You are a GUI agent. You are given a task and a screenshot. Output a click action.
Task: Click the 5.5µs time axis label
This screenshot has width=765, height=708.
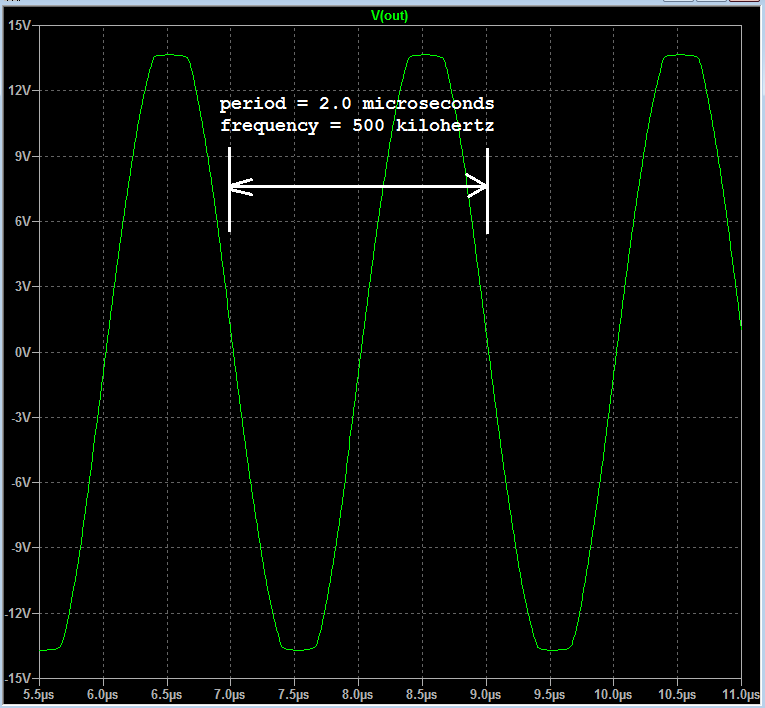pos(39,695)
